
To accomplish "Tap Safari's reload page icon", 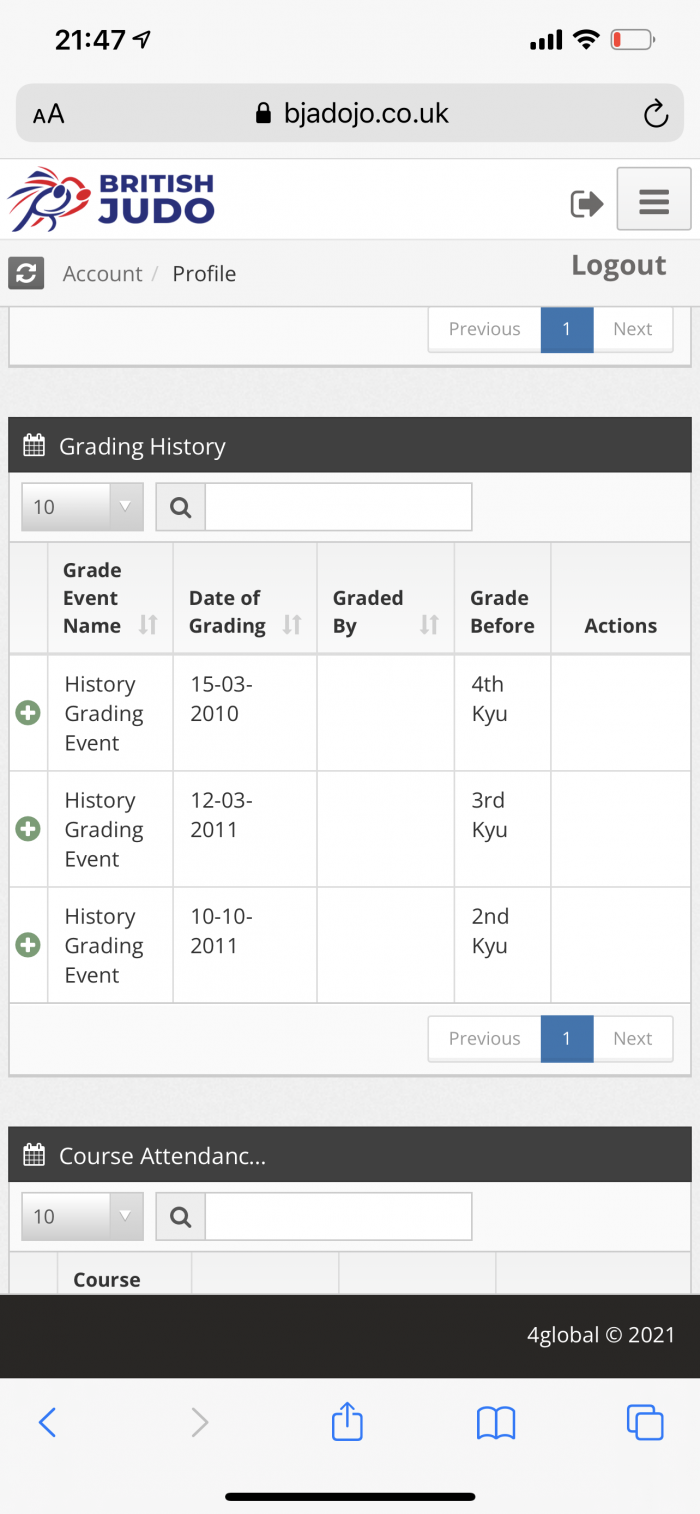I will pyautogui.click(x=655, y=114).
